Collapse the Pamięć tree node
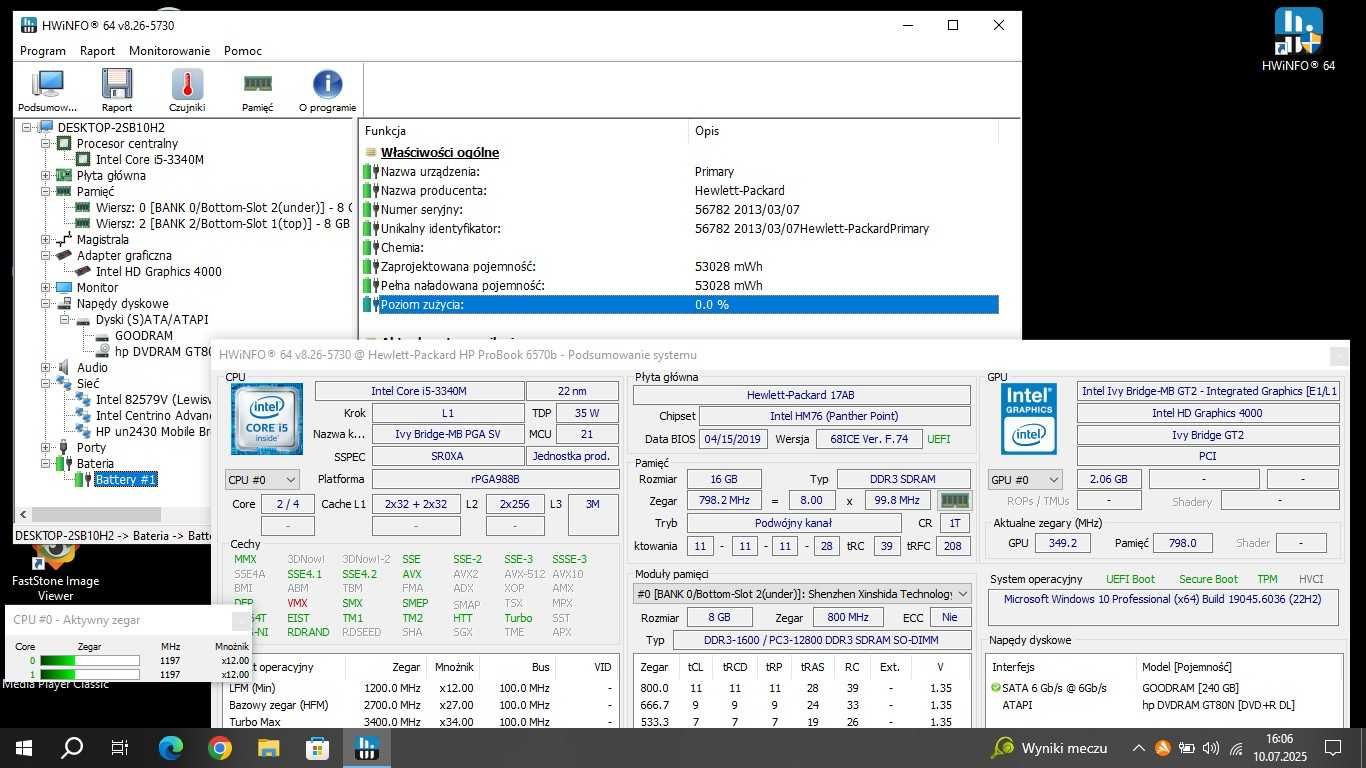The width and height of the screenshot is (1366, 768). 46,192
